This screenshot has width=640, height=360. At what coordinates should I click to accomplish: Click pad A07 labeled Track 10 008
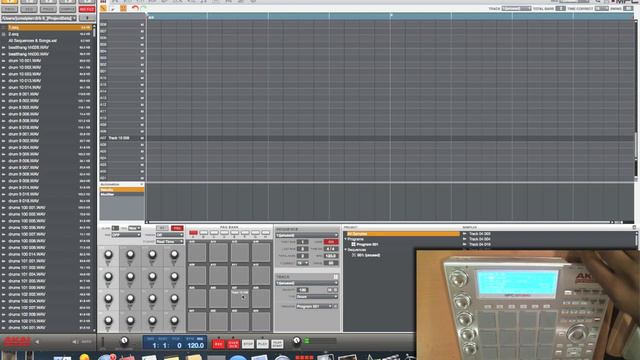tap(240, 299)
